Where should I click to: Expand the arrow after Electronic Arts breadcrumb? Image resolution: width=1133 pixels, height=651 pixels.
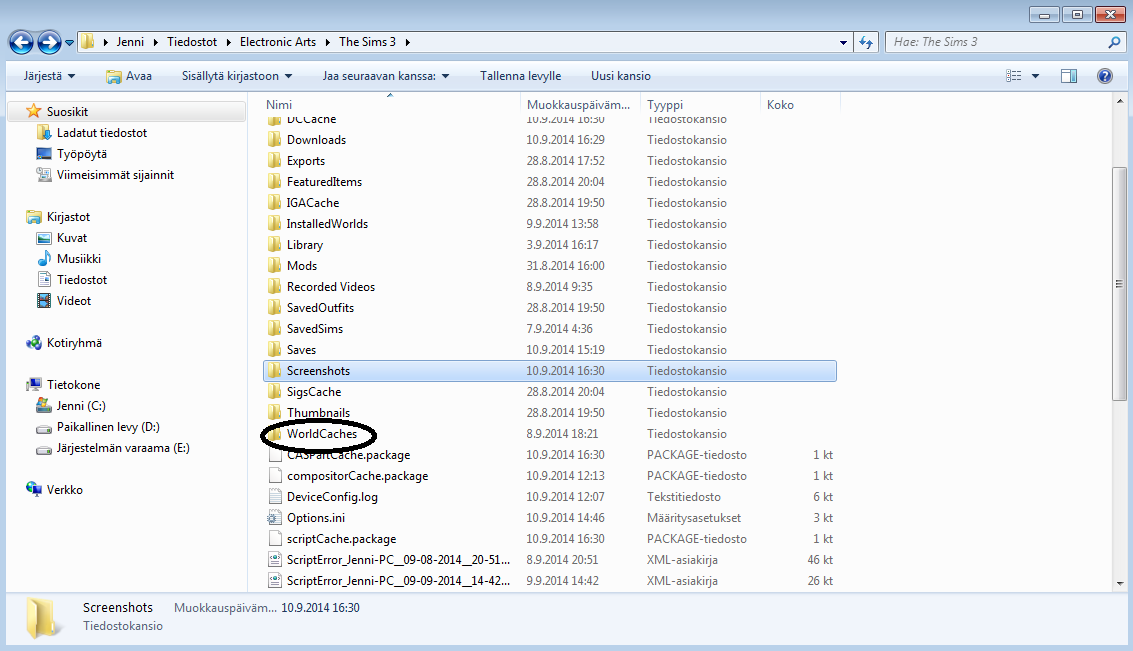point(328,42)
